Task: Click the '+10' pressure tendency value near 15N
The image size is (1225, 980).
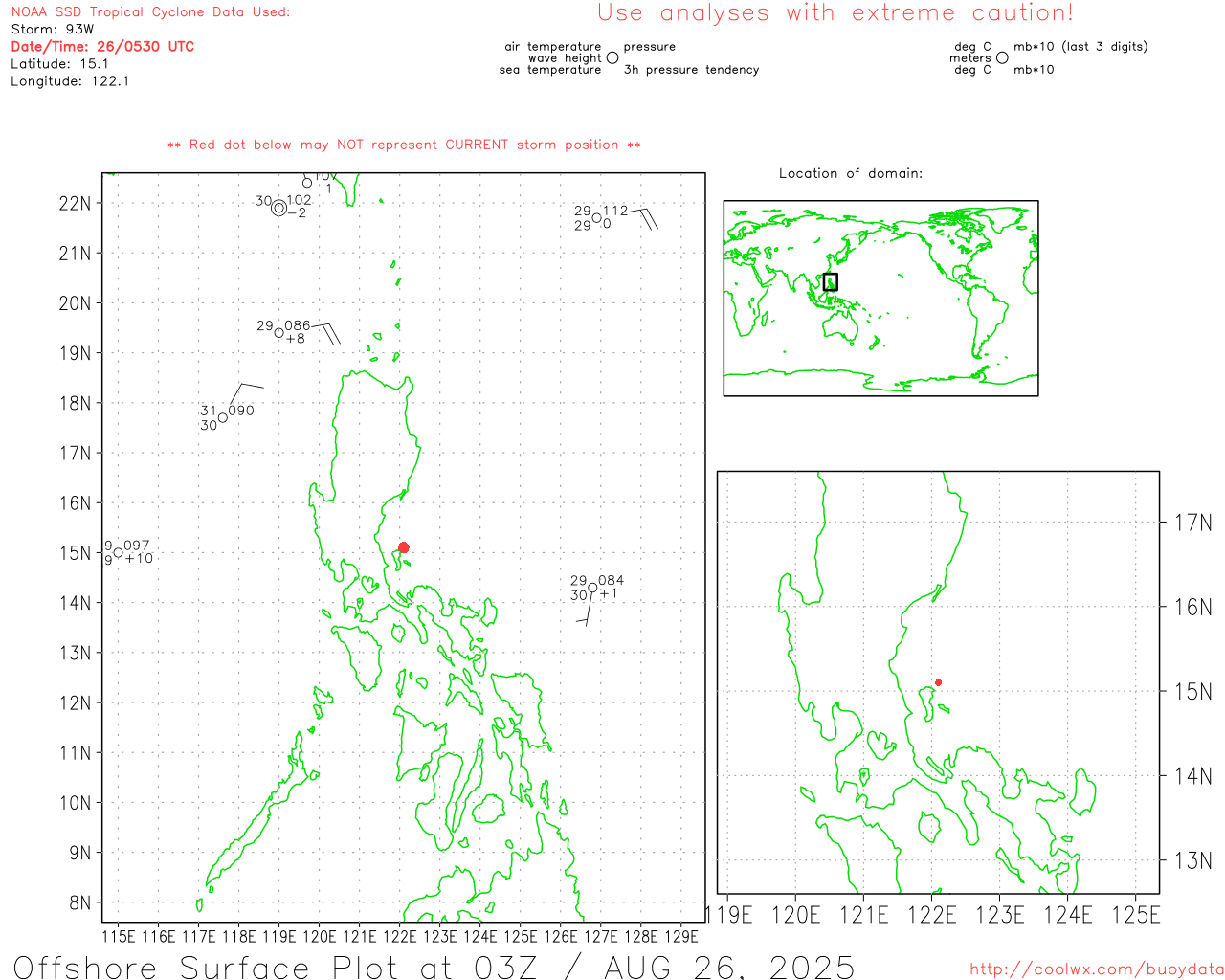Action: pos(139,558)
